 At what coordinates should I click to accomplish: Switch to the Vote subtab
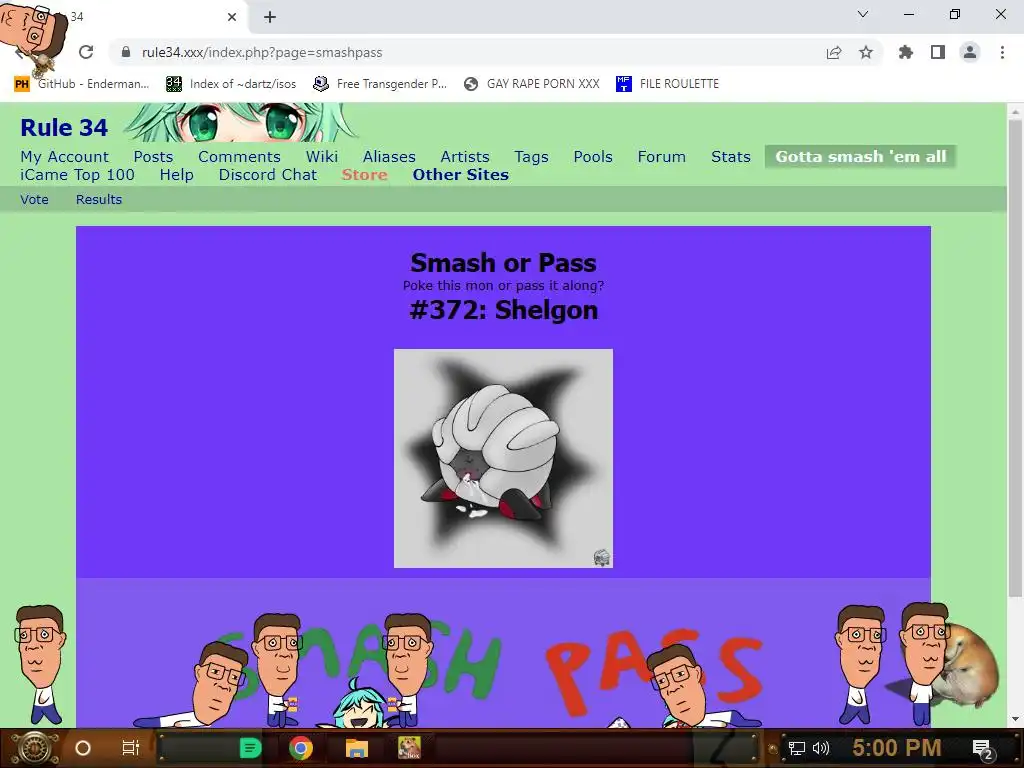(x=35, y=200)
